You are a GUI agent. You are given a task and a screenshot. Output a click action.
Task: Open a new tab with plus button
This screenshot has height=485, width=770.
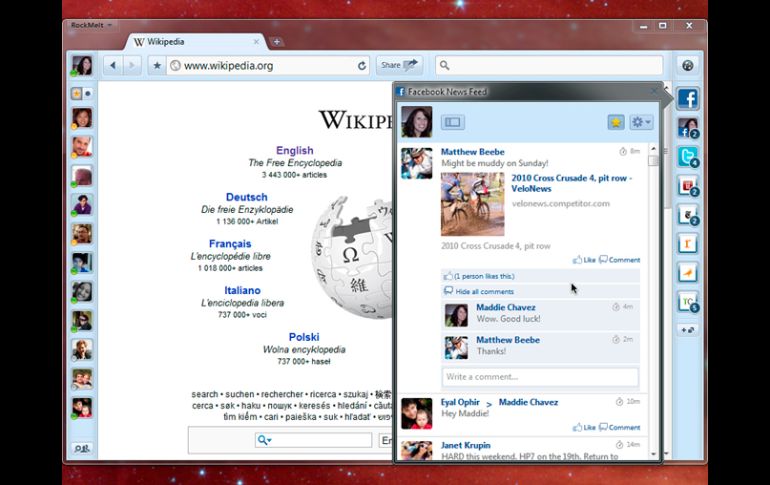pos(277,42)
